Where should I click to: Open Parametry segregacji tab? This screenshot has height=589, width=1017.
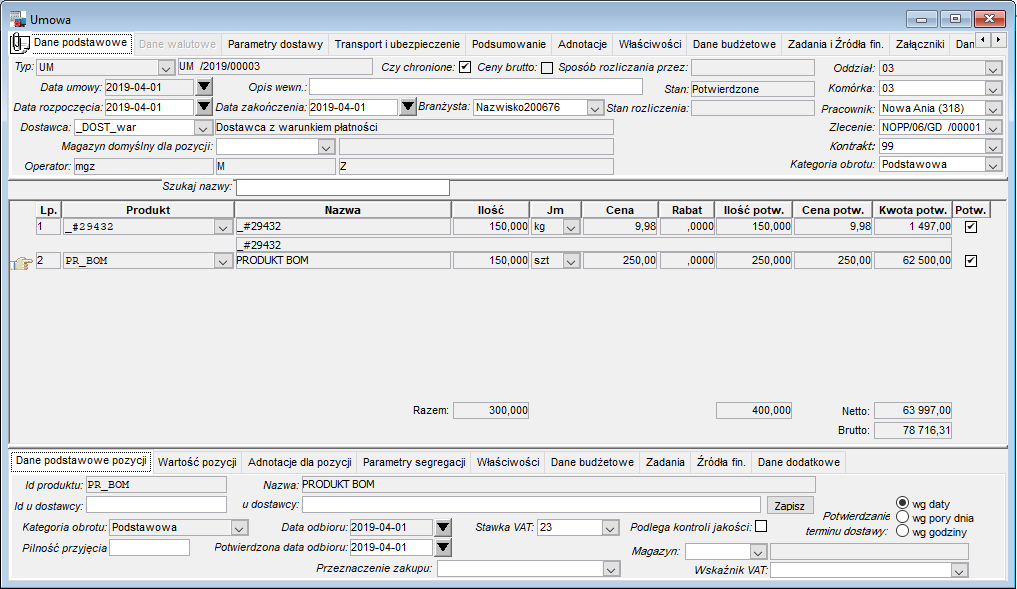pos(414,462)
